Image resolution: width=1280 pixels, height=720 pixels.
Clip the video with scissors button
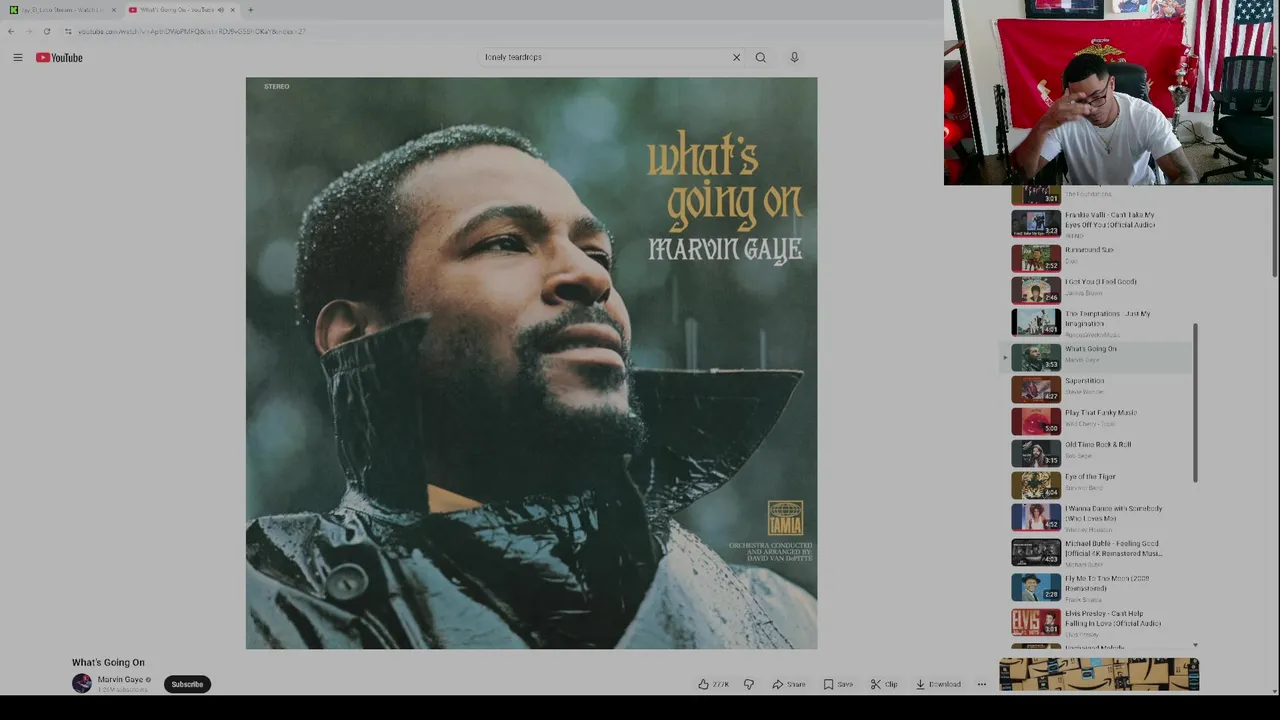click(884, 684)
